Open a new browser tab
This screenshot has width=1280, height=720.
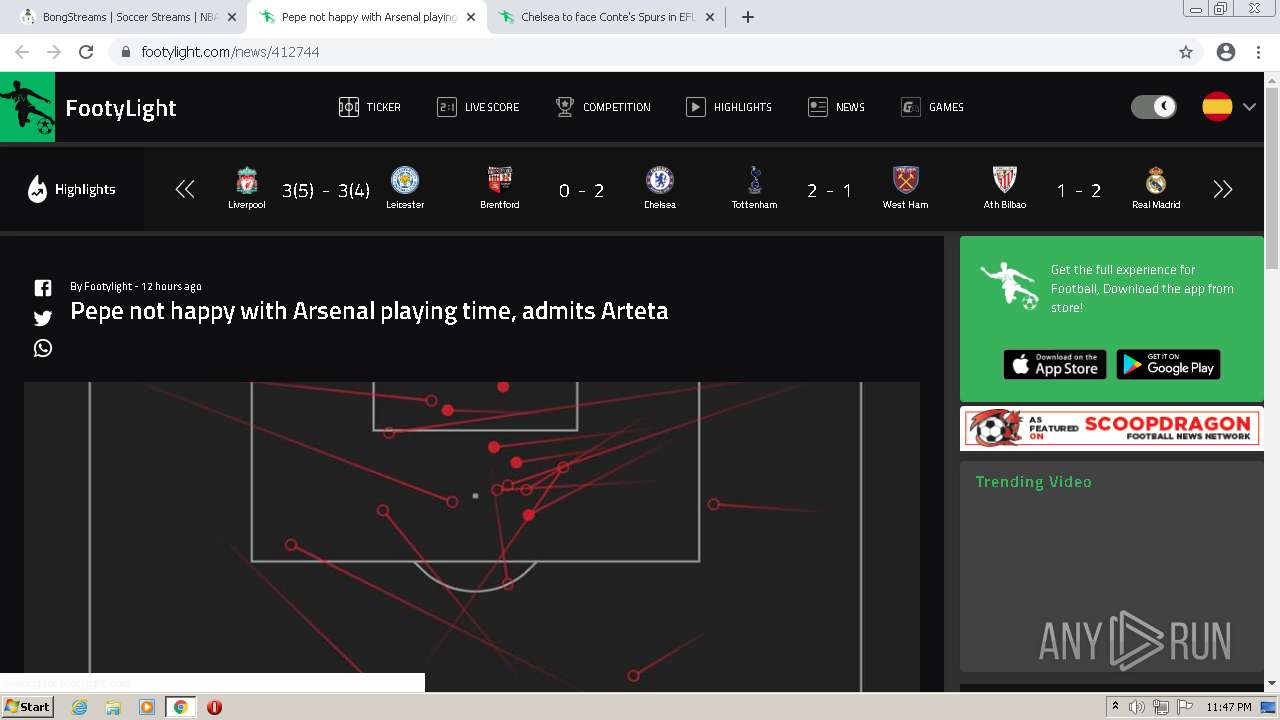[x=747, y=17]
